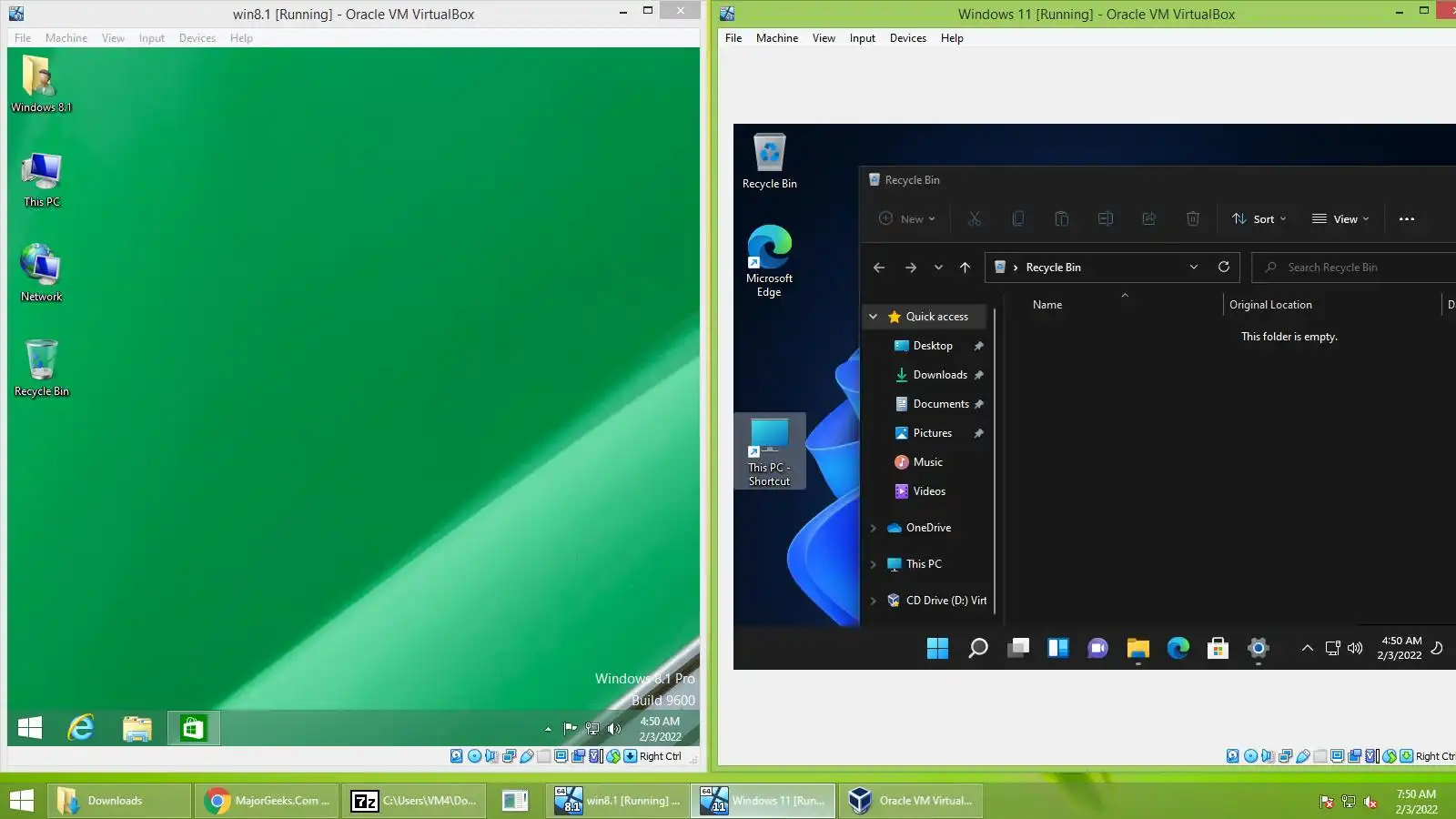
Task: Click hard disk indicator in win8.1 VM status bar
Action: click(457, 756)
